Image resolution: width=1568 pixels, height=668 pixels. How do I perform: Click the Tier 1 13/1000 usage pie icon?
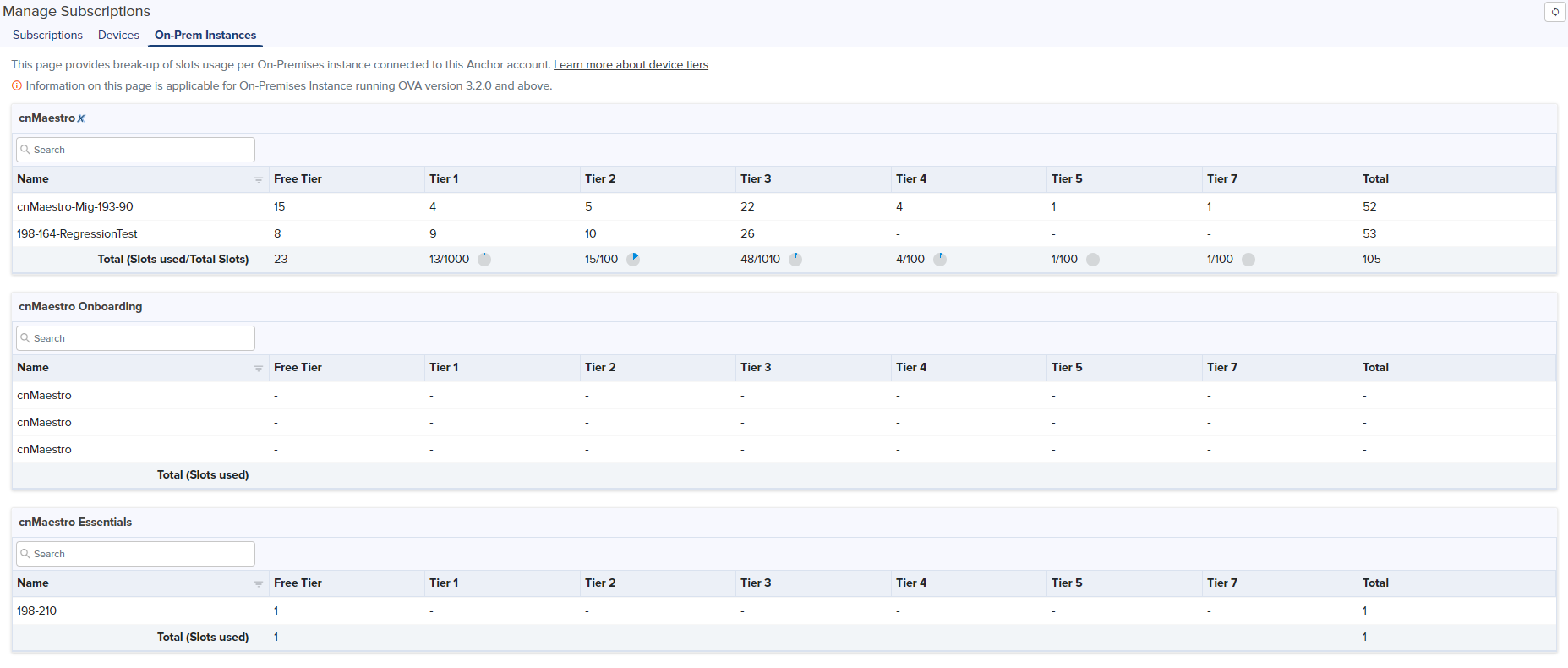point(484,260)
